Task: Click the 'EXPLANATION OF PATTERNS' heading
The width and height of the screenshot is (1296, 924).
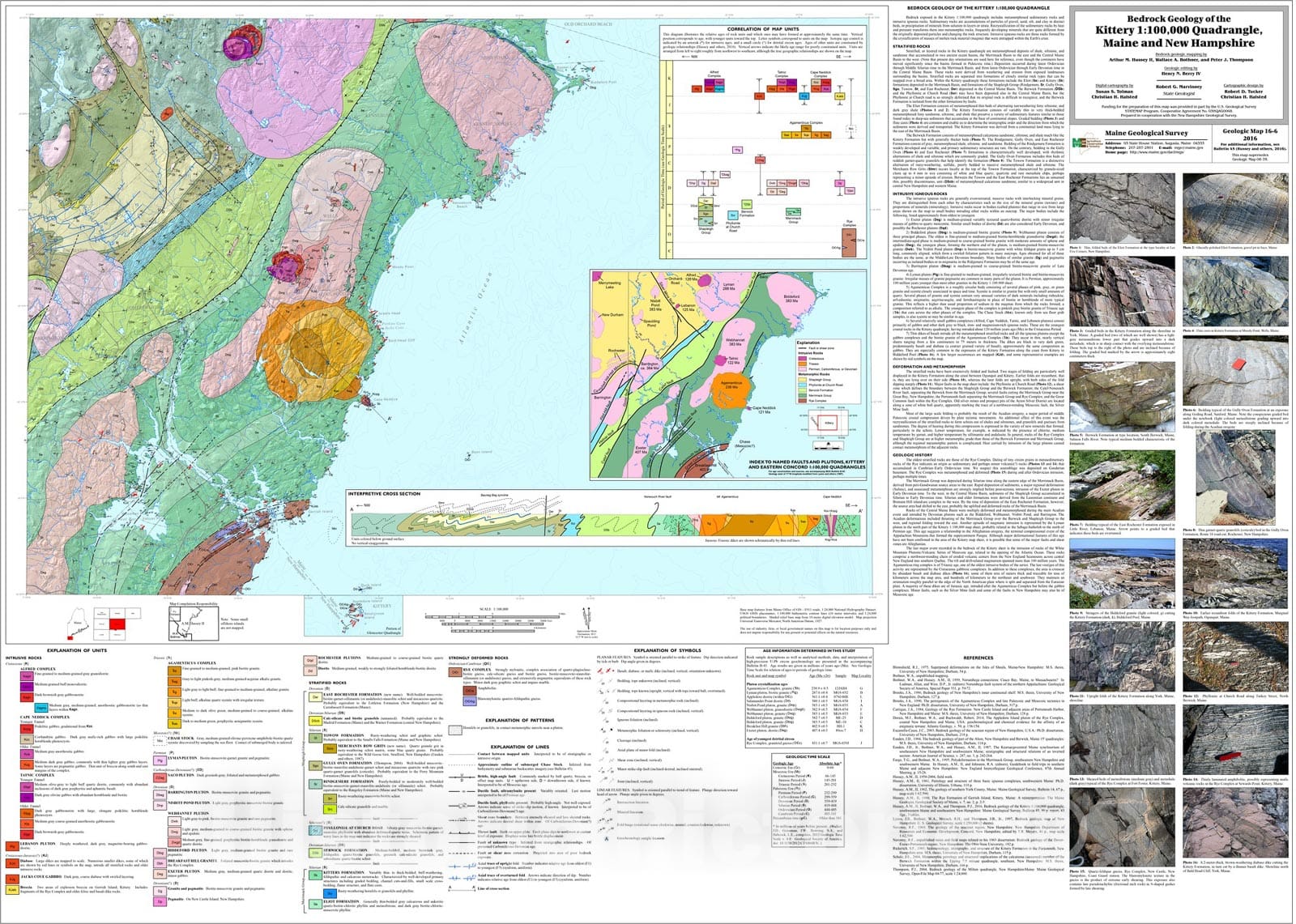Action: click(520, 720)
